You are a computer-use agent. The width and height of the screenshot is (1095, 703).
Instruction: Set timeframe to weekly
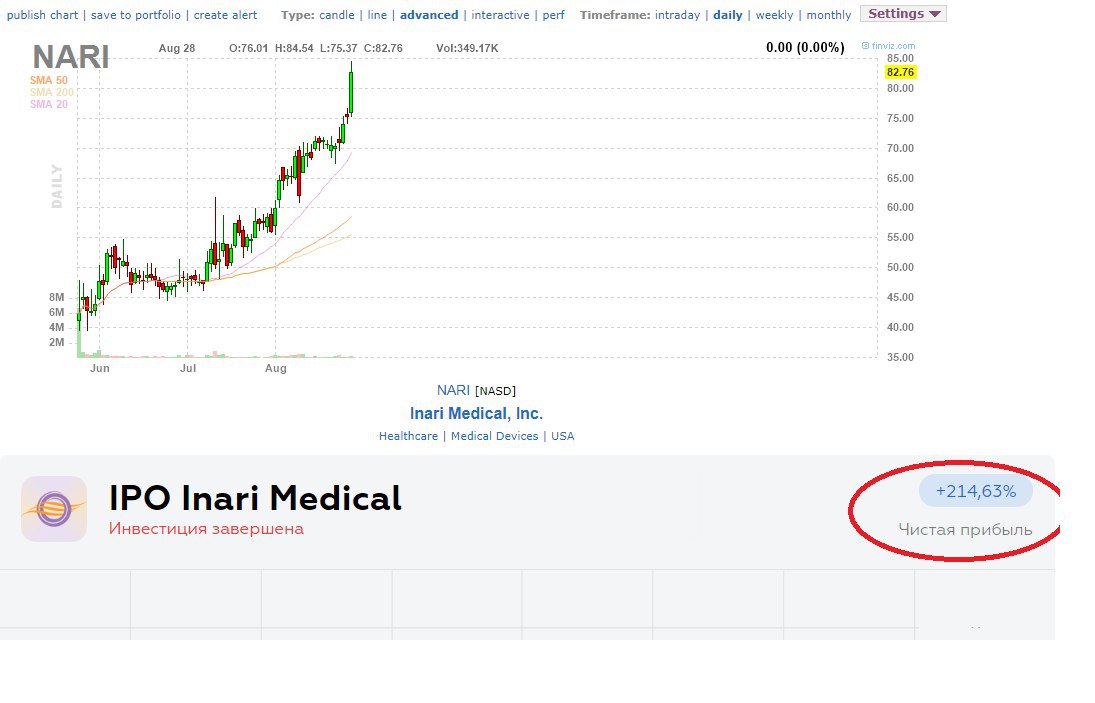pos(774,15)
